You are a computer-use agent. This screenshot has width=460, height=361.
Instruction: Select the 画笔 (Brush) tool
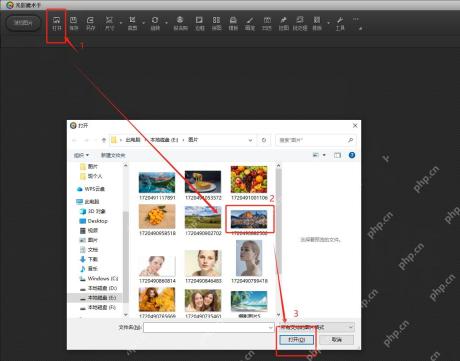click(x=250, y=24)
